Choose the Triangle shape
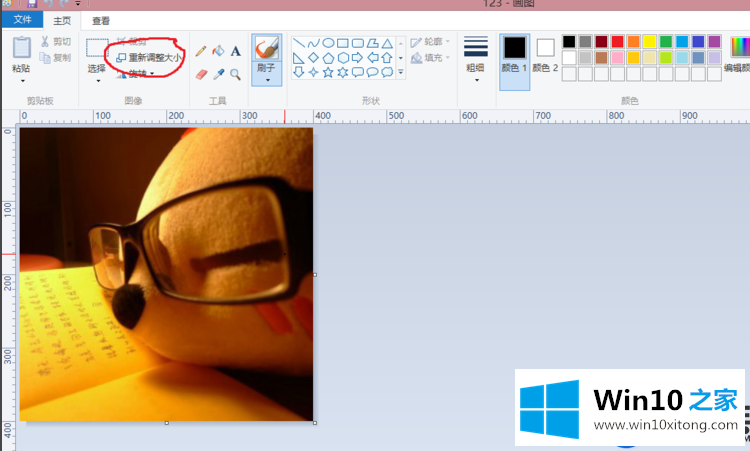This screenshot has height=451, width=750. tap(387, 43)
